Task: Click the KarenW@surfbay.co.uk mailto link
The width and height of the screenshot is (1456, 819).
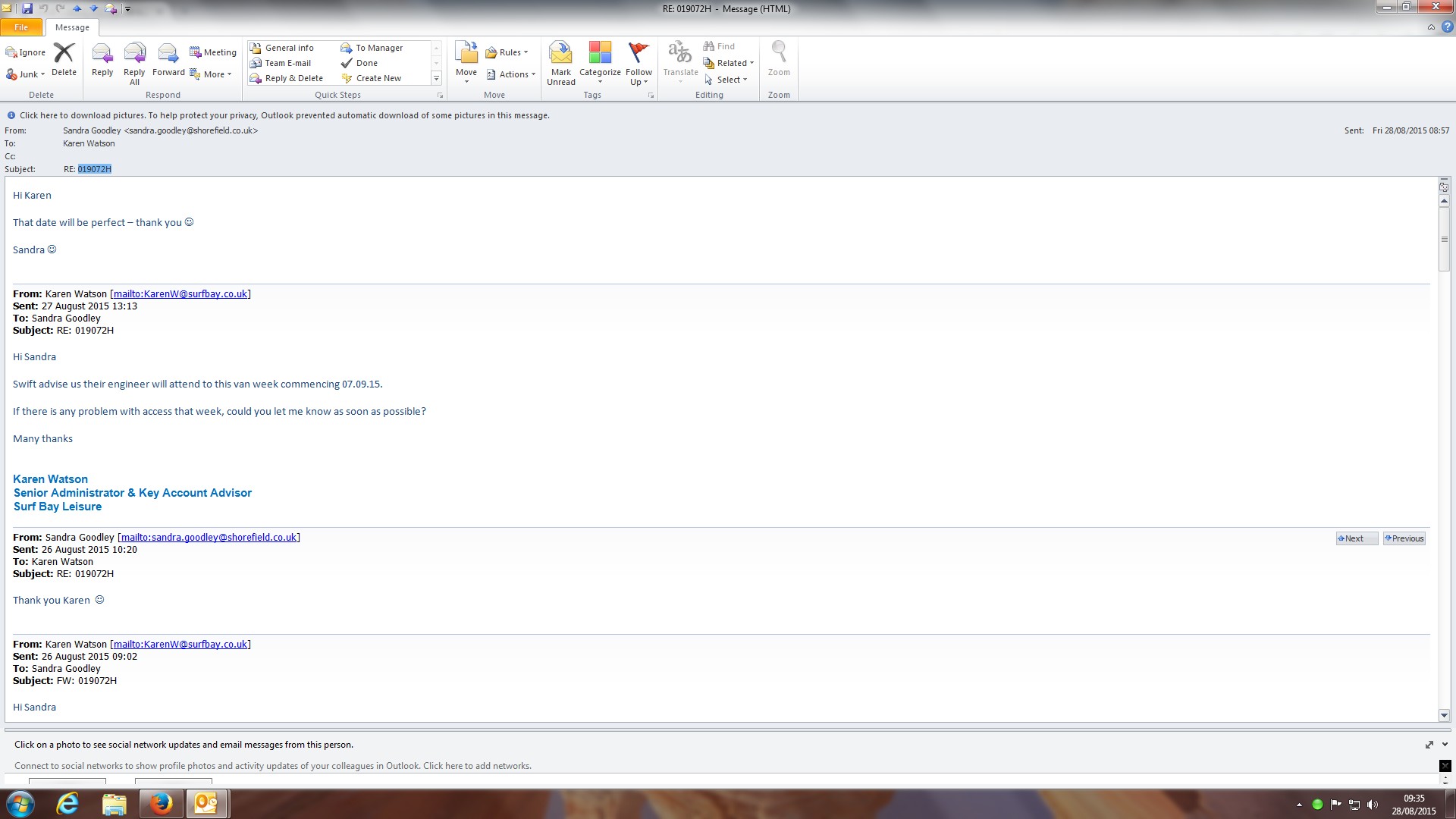Action: tap(180, 294)
